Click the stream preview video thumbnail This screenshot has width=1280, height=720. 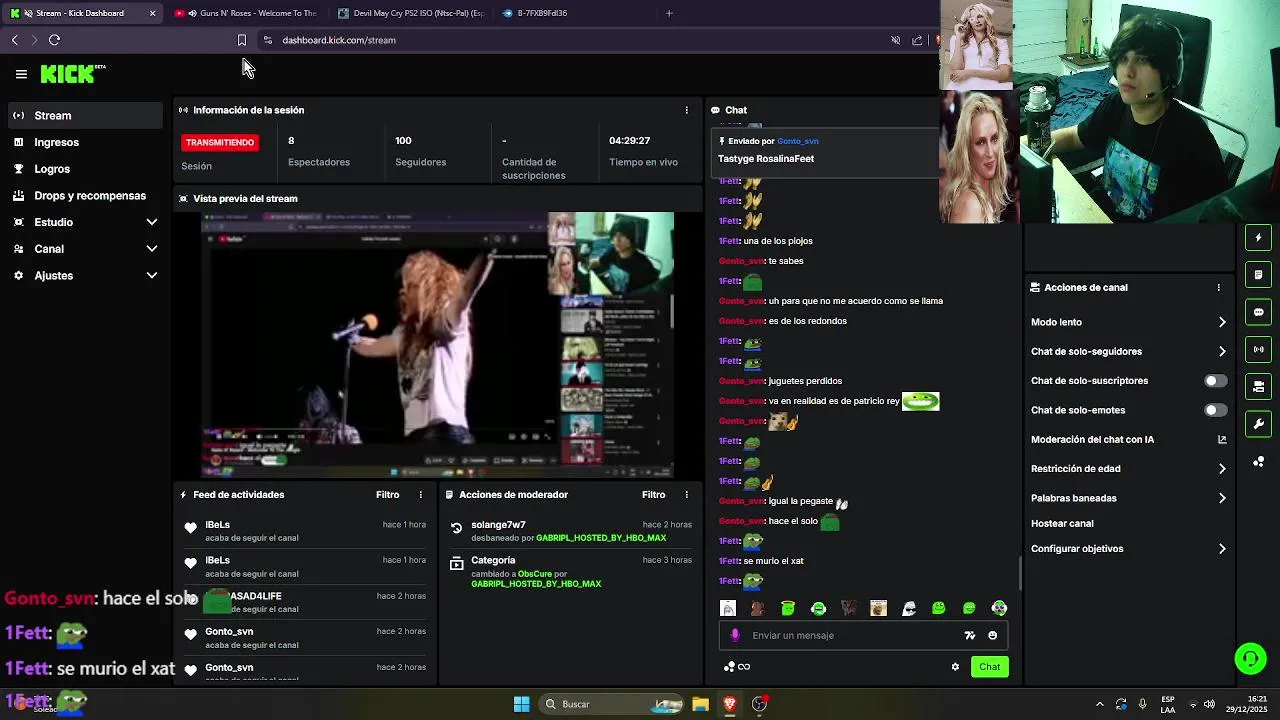437,345
